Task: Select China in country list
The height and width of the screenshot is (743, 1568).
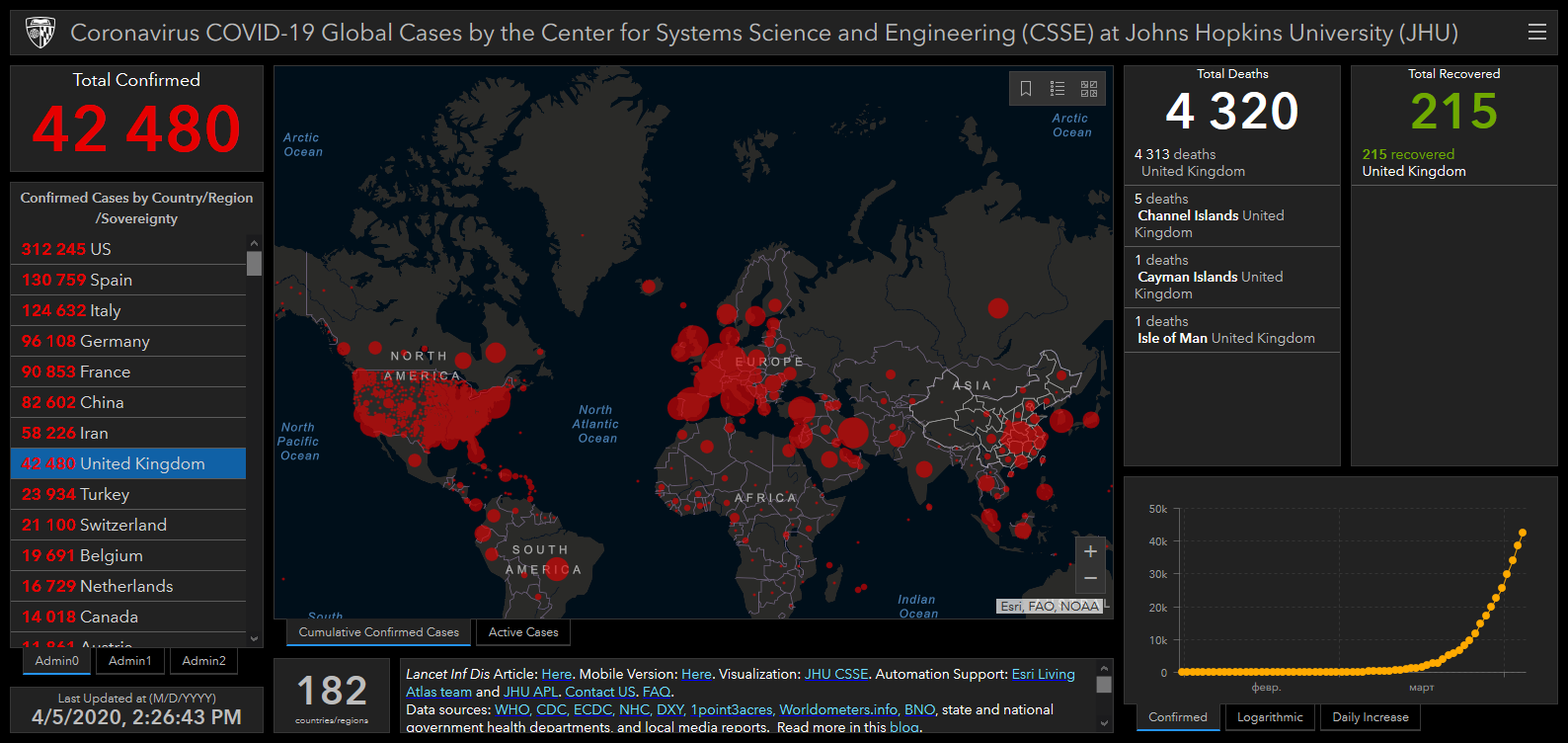Action: click(x=128, y=402)
